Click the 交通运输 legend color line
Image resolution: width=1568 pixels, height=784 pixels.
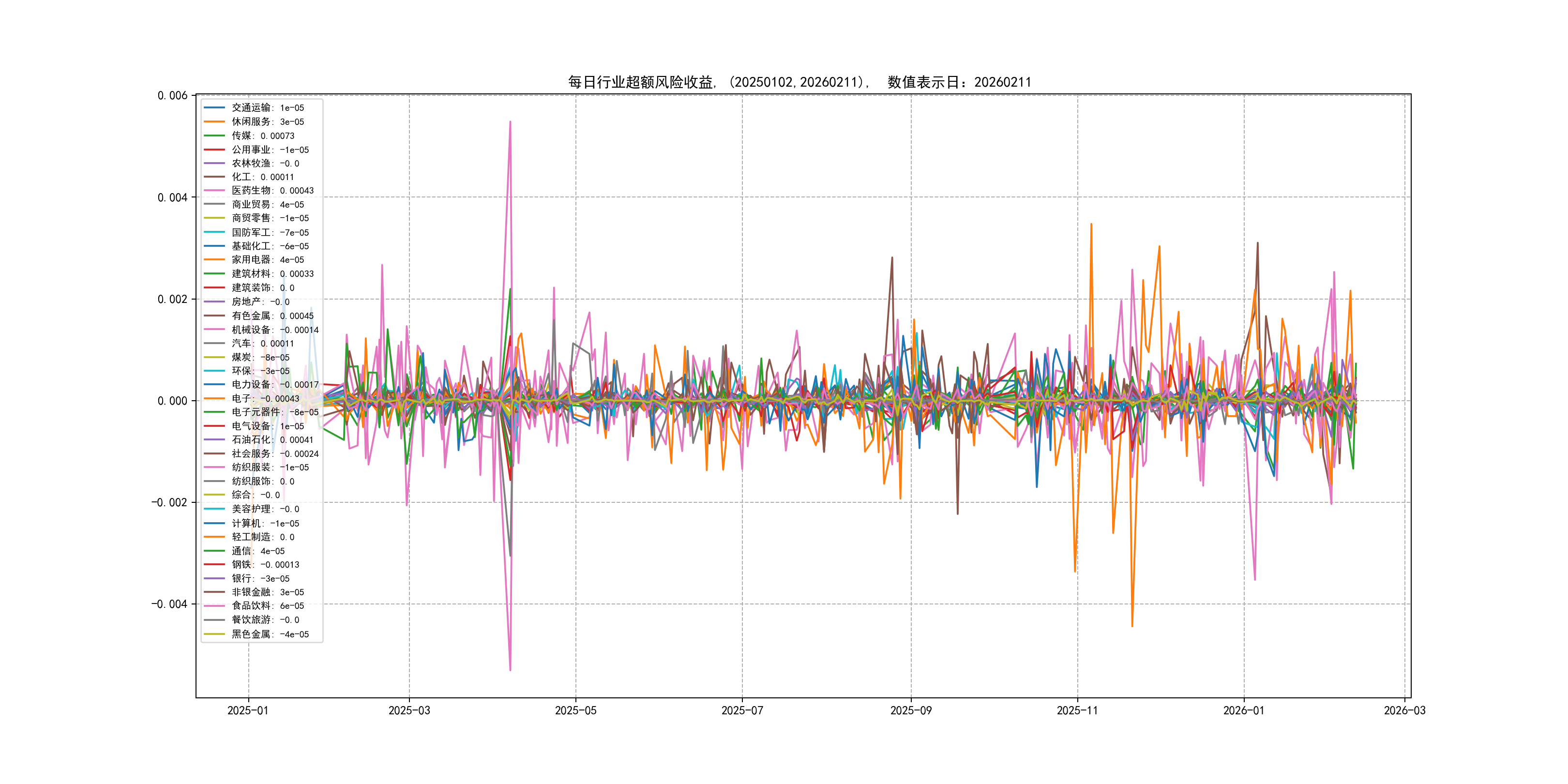(214, 108)
